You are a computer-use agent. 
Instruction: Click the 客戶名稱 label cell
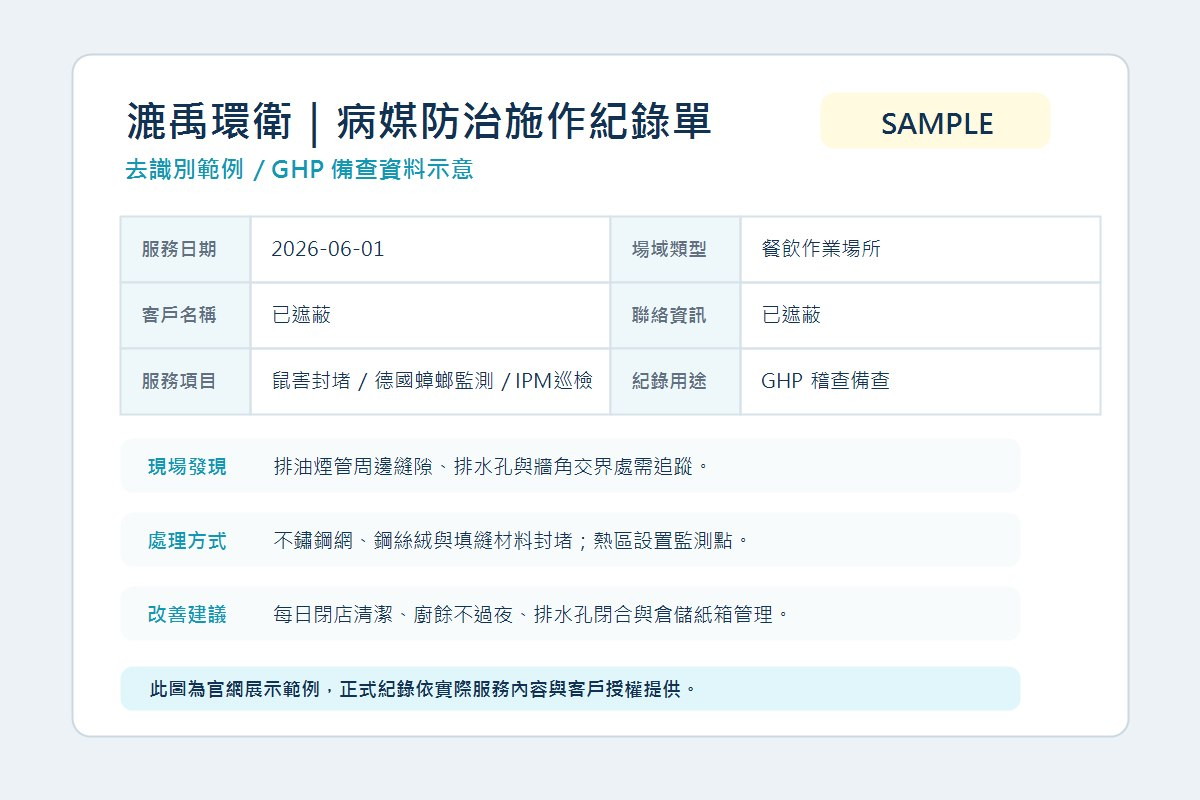click(x=186, y=315)
